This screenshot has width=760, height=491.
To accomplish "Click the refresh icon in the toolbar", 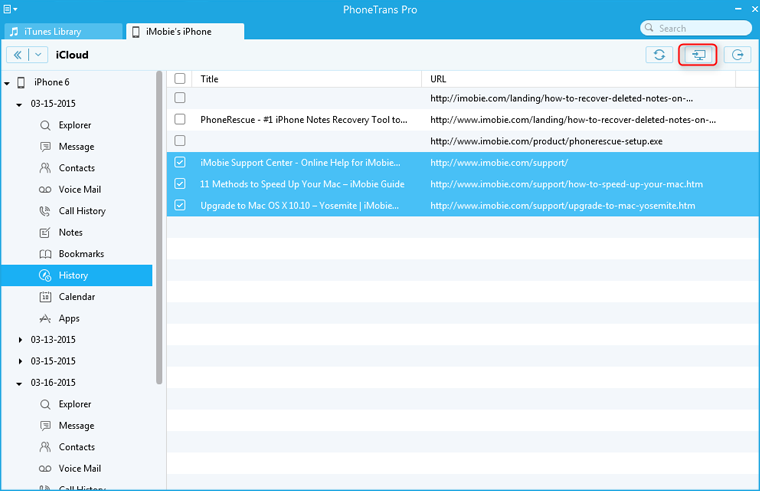I will pyautogui.click(x=658, y=55).
